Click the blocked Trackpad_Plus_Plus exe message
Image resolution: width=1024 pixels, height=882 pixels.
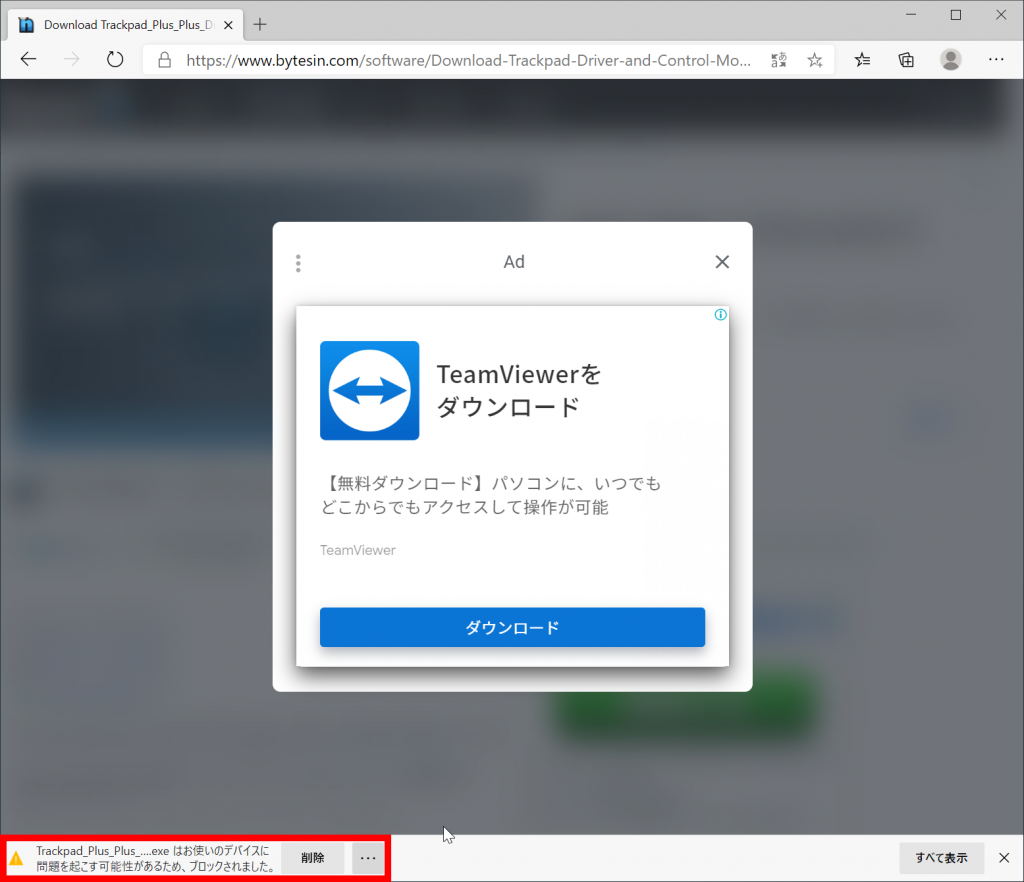click(x=155, y=858)
